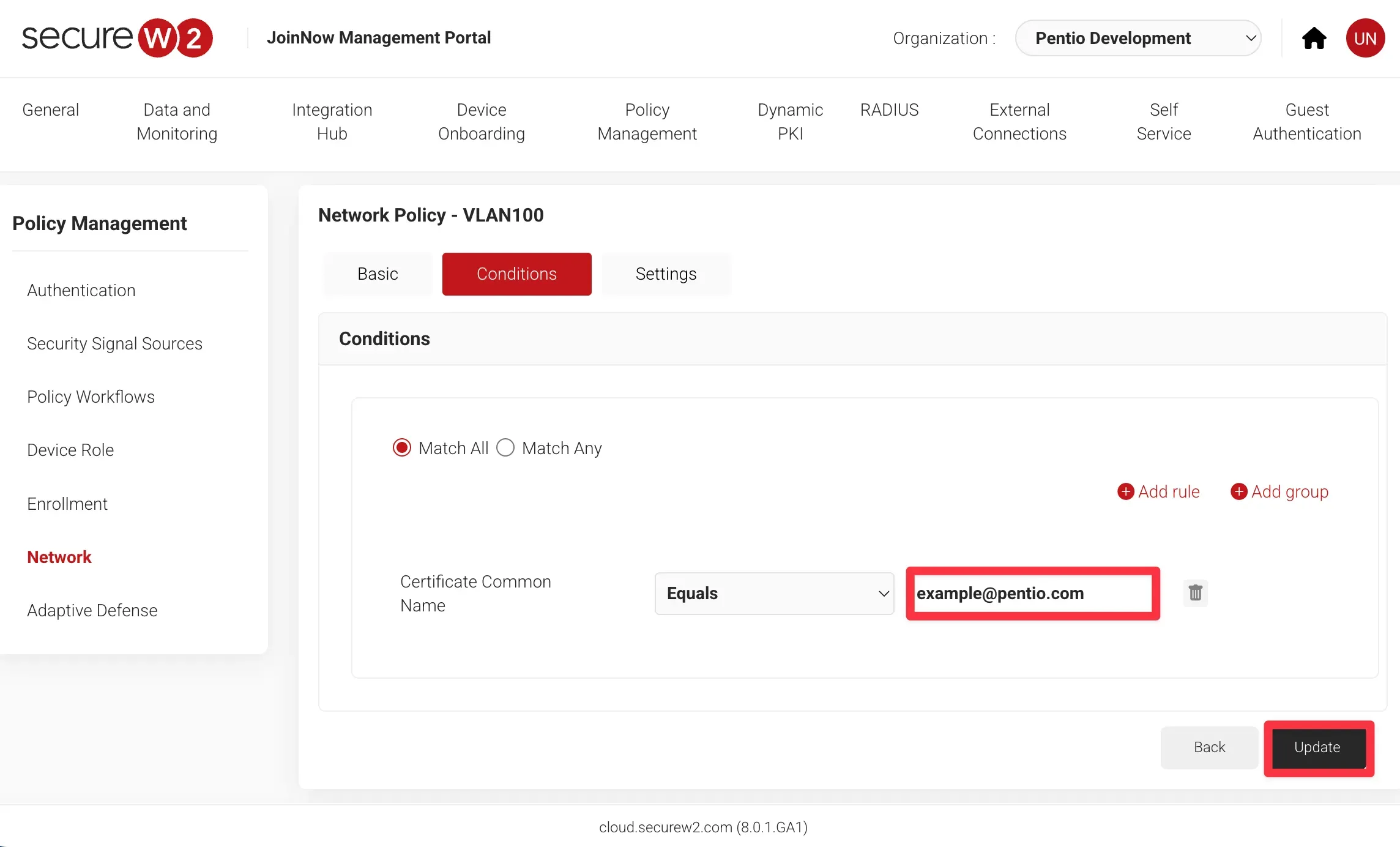The height and width of the screenshot is (847, 1400).
Task: Open Device Role in sidebar
Action: click(70, 450)
